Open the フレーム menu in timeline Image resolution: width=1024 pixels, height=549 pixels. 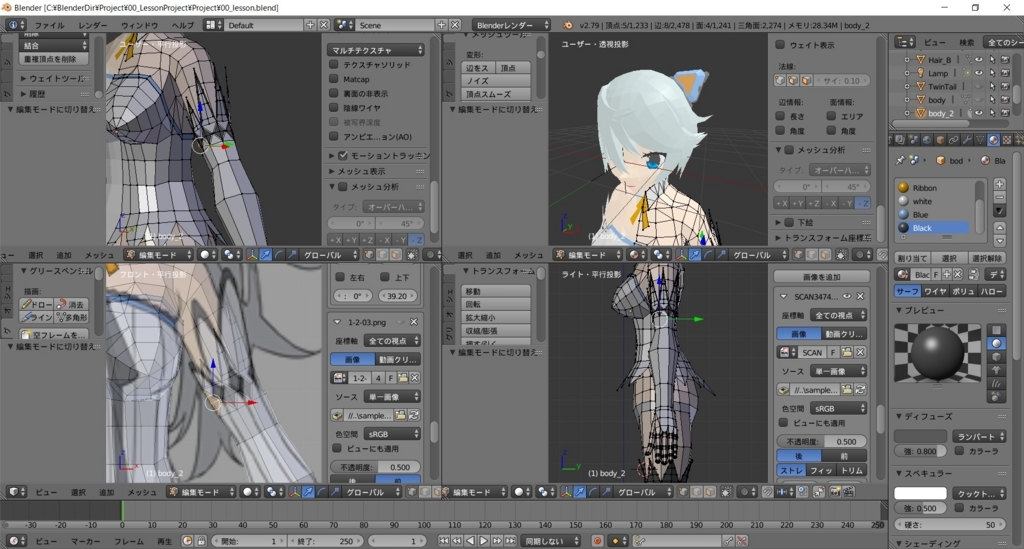coord(129,541)
